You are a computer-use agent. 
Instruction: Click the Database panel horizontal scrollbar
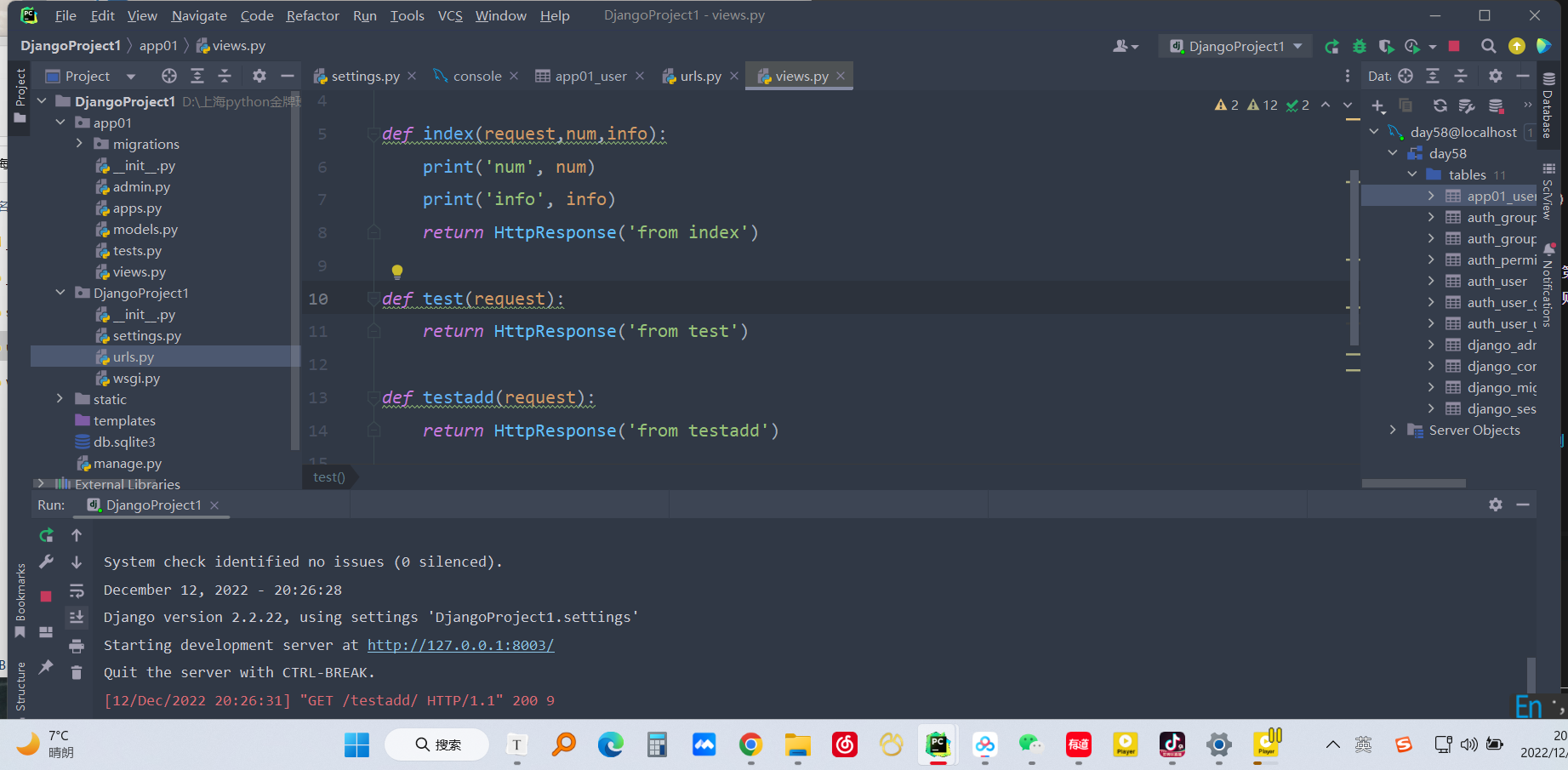pos(1414,483)
